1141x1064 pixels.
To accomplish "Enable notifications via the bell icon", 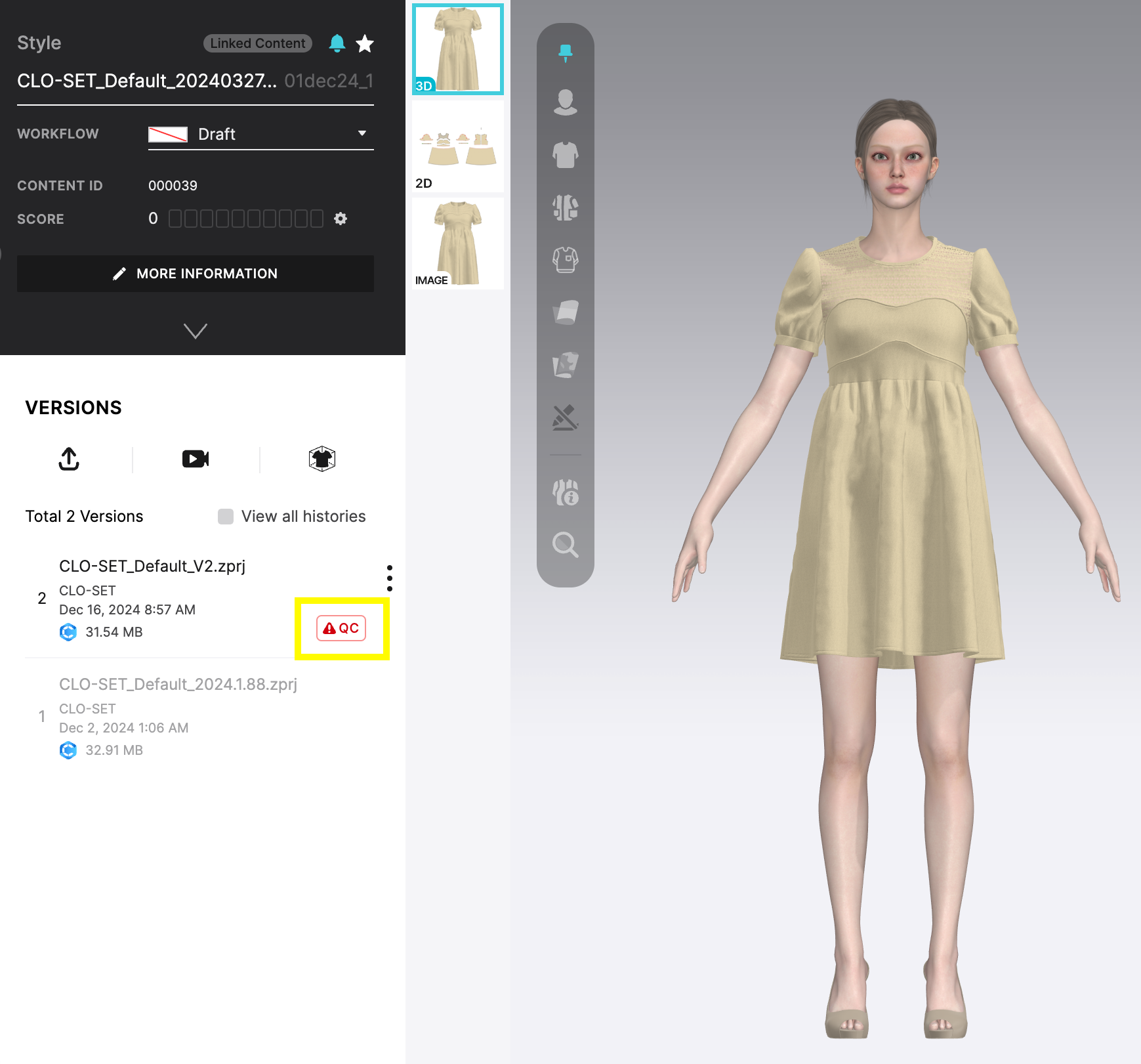I will 338,43.
